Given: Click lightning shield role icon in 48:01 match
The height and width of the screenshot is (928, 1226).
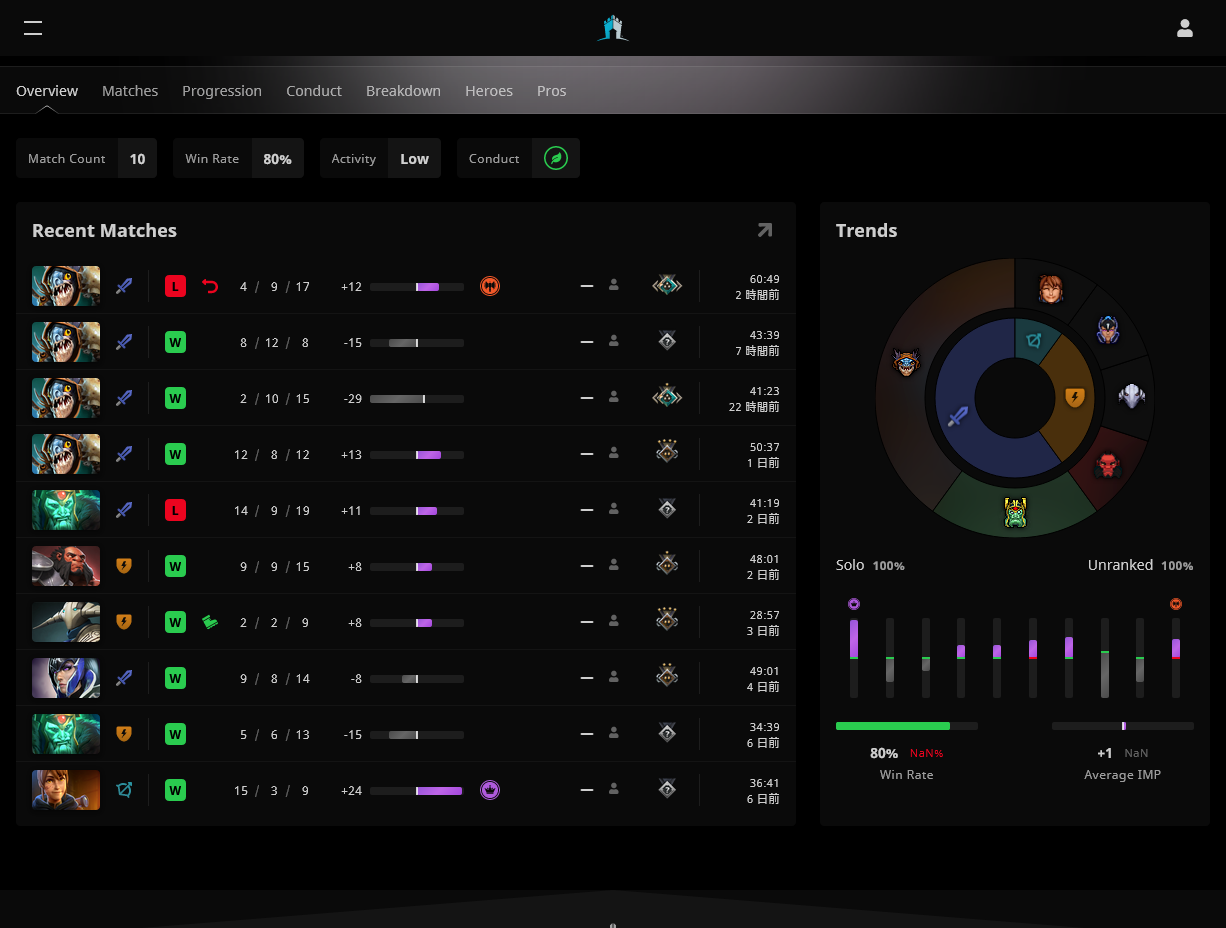Looking at the screenshot, I should click(x=124, y=566).
